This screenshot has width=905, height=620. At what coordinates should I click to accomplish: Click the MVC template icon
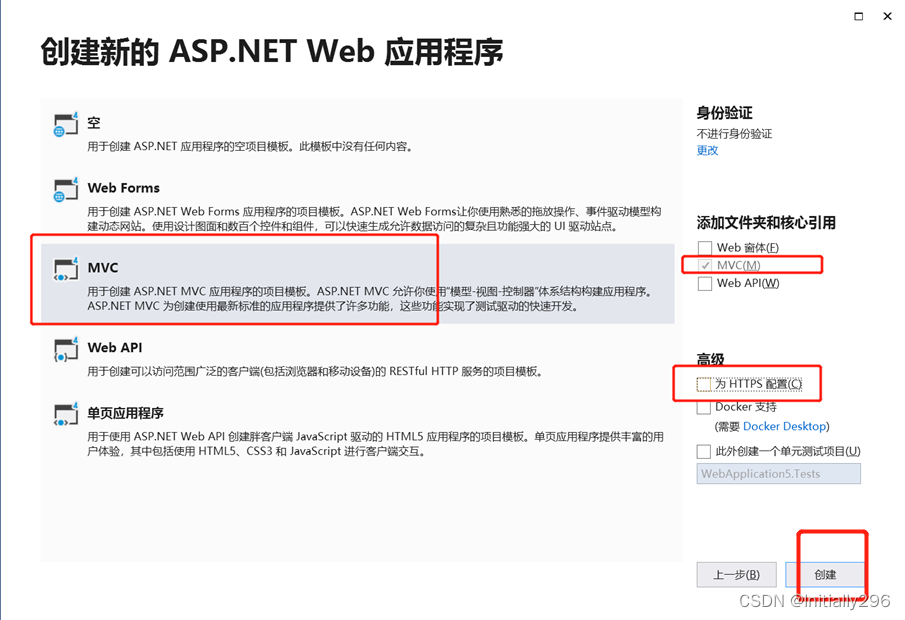click(x=65, y=270)
